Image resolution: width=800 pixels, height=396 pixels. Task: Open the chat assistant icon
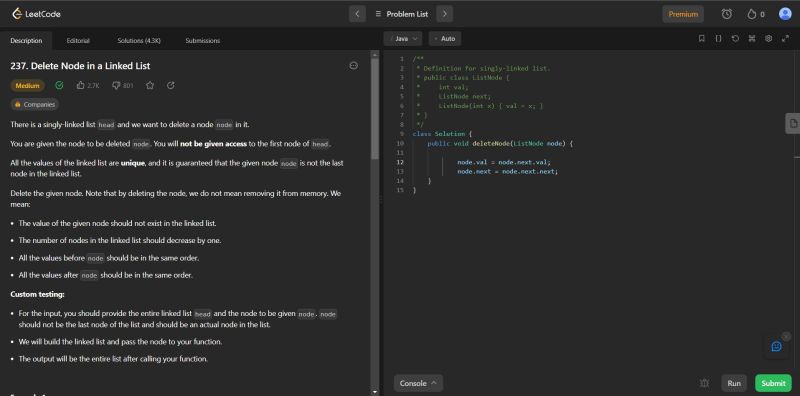777,346
